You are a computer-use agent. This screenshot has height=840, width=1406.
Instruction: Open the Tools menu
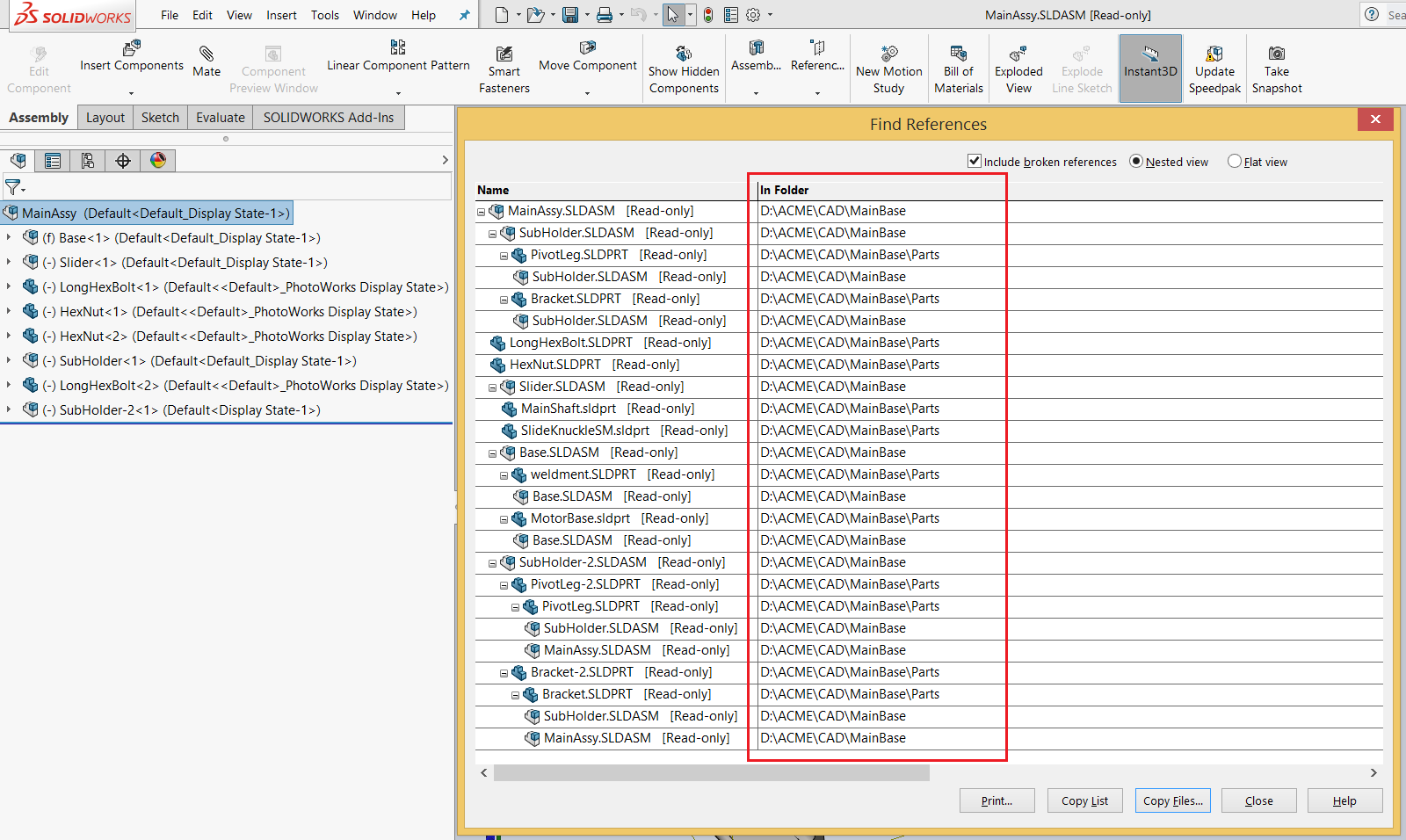pos(324,15)
